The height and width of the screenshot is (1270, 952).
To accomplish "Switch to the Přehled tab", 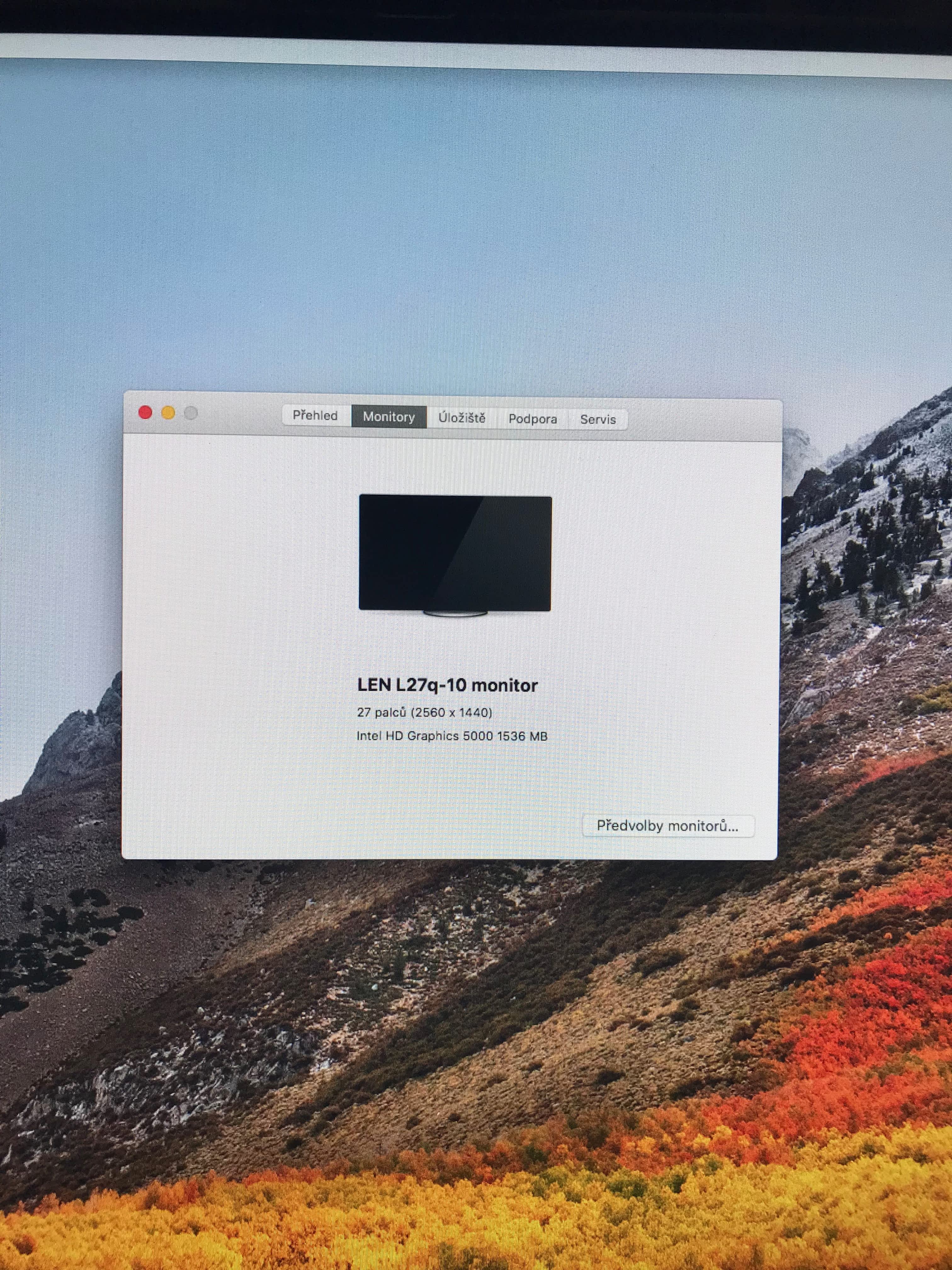I will 314,415.
